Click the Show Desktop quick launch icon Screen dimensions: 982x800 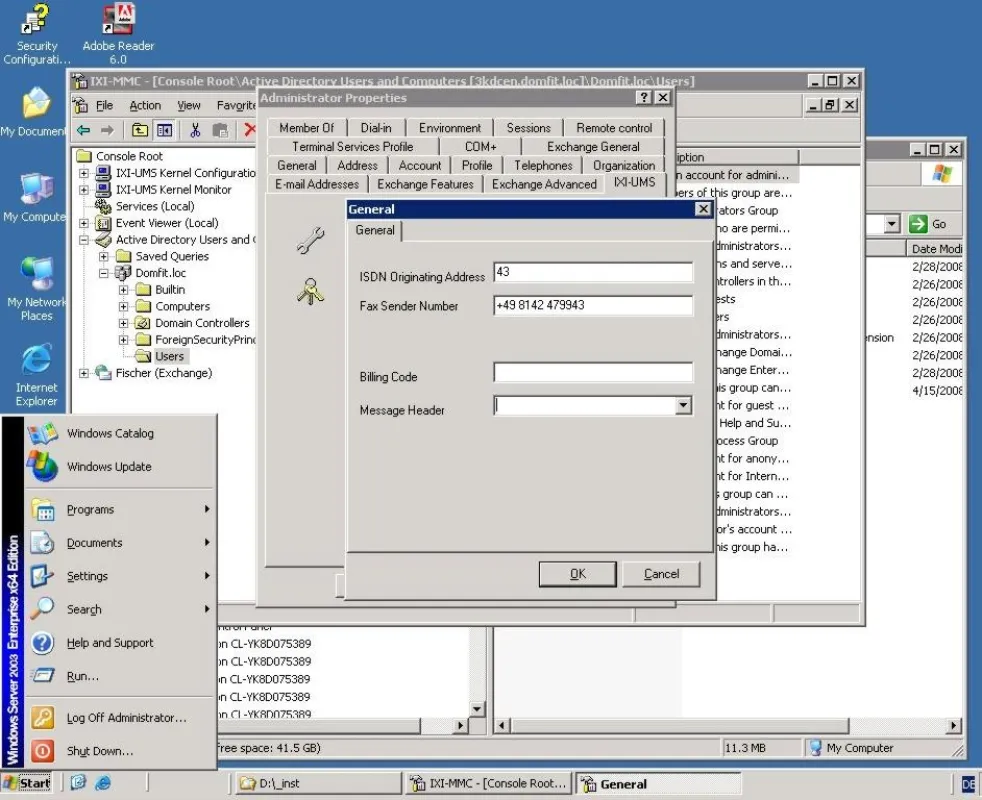(78, 782)
